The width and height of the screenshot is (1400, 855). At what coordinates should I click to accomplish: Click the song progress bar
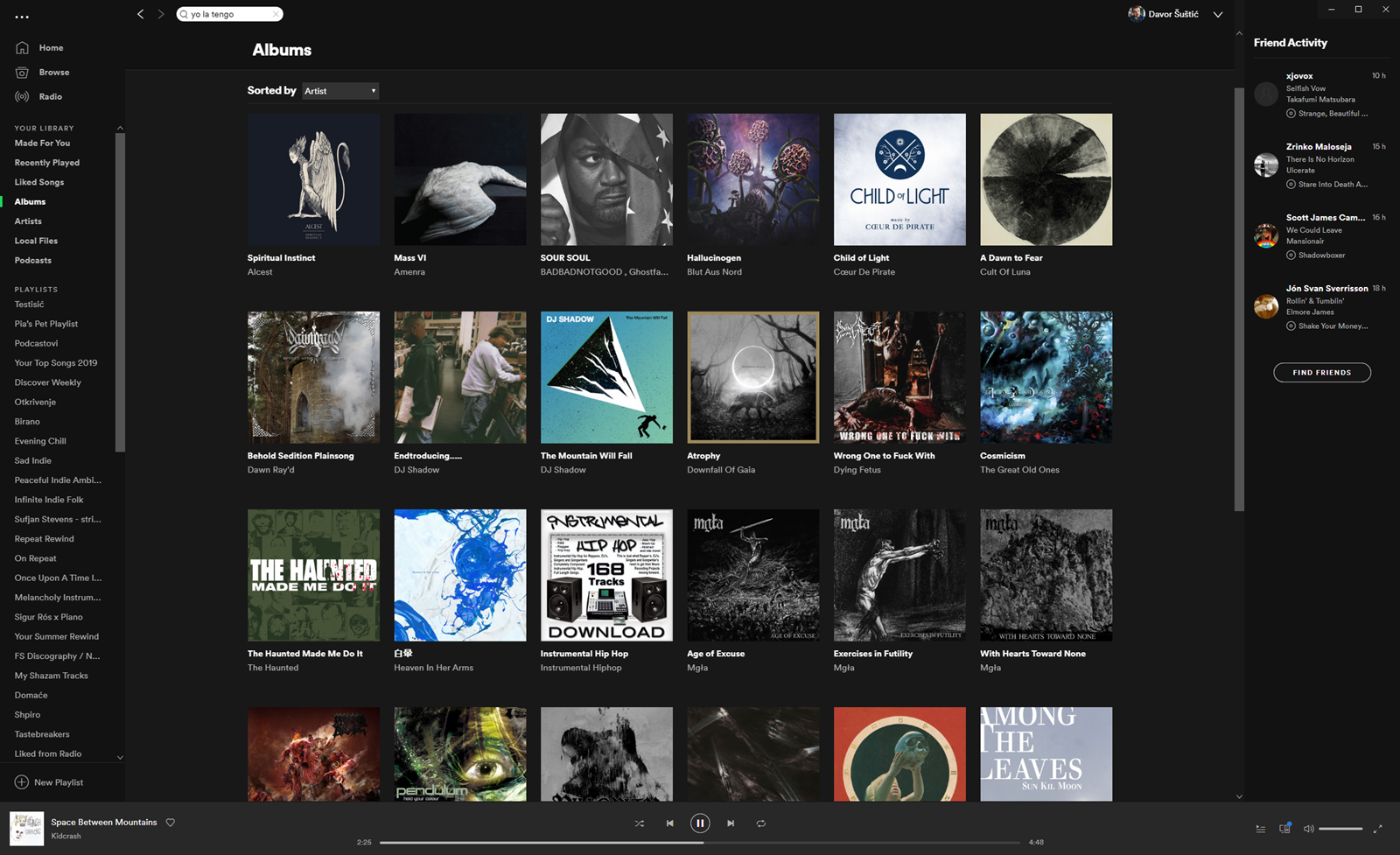700,843
